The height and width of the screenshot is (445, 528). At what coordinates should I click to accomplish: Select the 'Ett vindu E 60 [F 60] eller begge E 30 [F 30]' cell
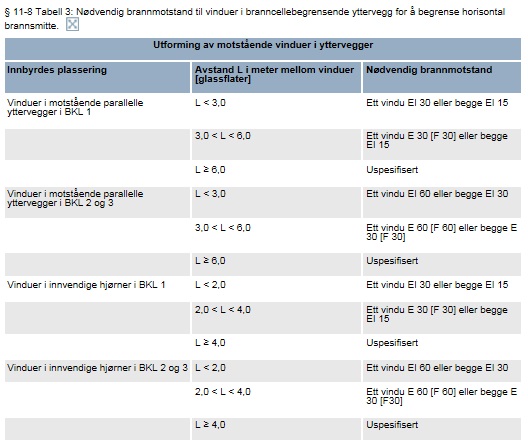(x=441, y=232)
